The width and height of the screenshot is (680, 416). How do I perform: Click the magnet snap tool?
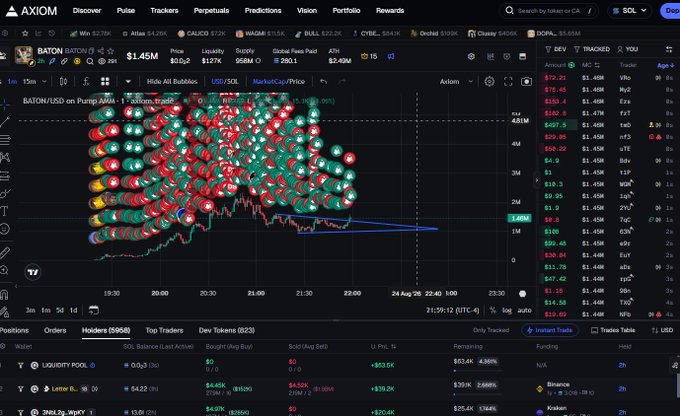coord(4,295)
